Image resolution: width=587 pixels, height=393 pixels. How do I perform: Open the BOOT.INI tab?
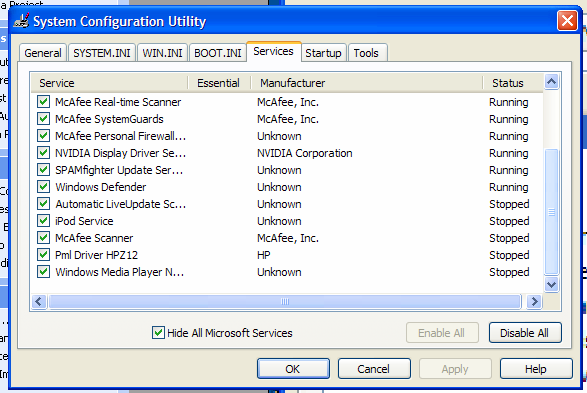[x=218, y=53]
